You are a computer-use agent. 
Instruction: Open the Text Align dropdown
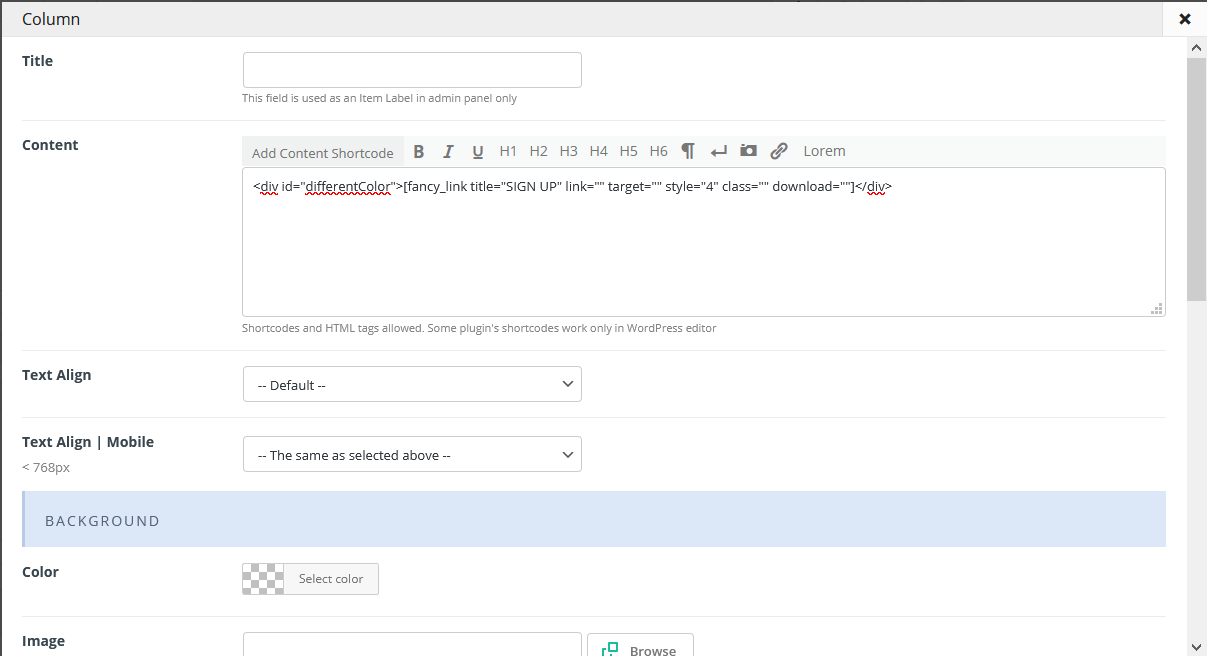tap(412, 385)
